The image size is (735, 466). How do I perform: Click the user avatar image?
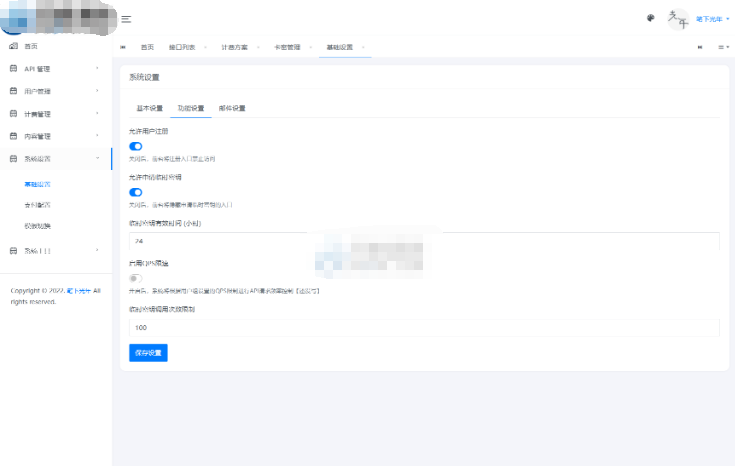[678, 19]
